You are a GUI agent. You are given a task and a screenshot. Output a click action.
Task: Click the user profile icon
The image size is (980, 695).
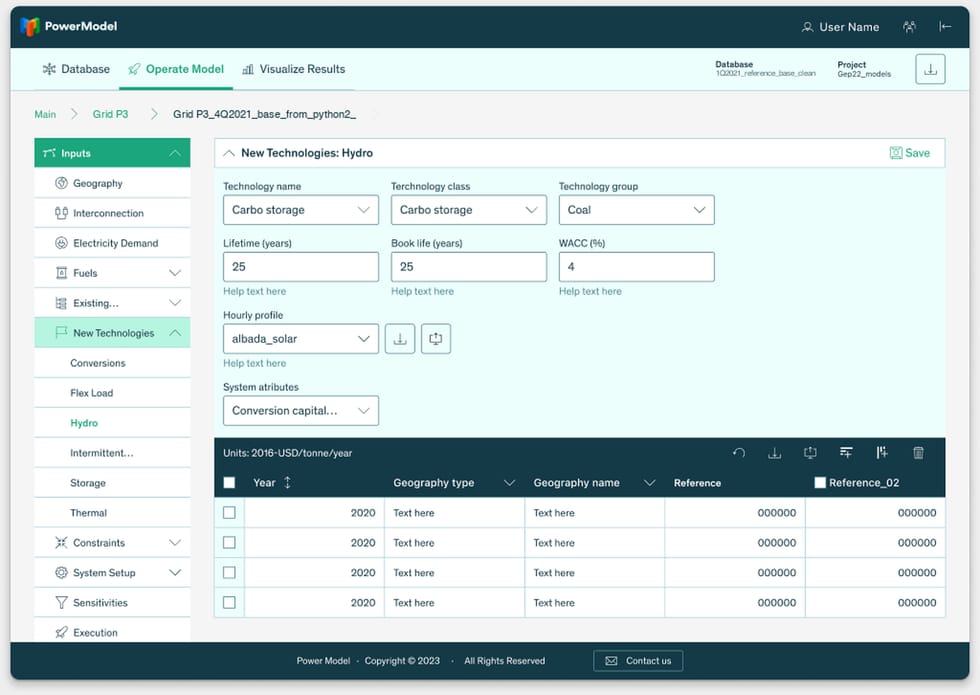click(x=808, y=27)
